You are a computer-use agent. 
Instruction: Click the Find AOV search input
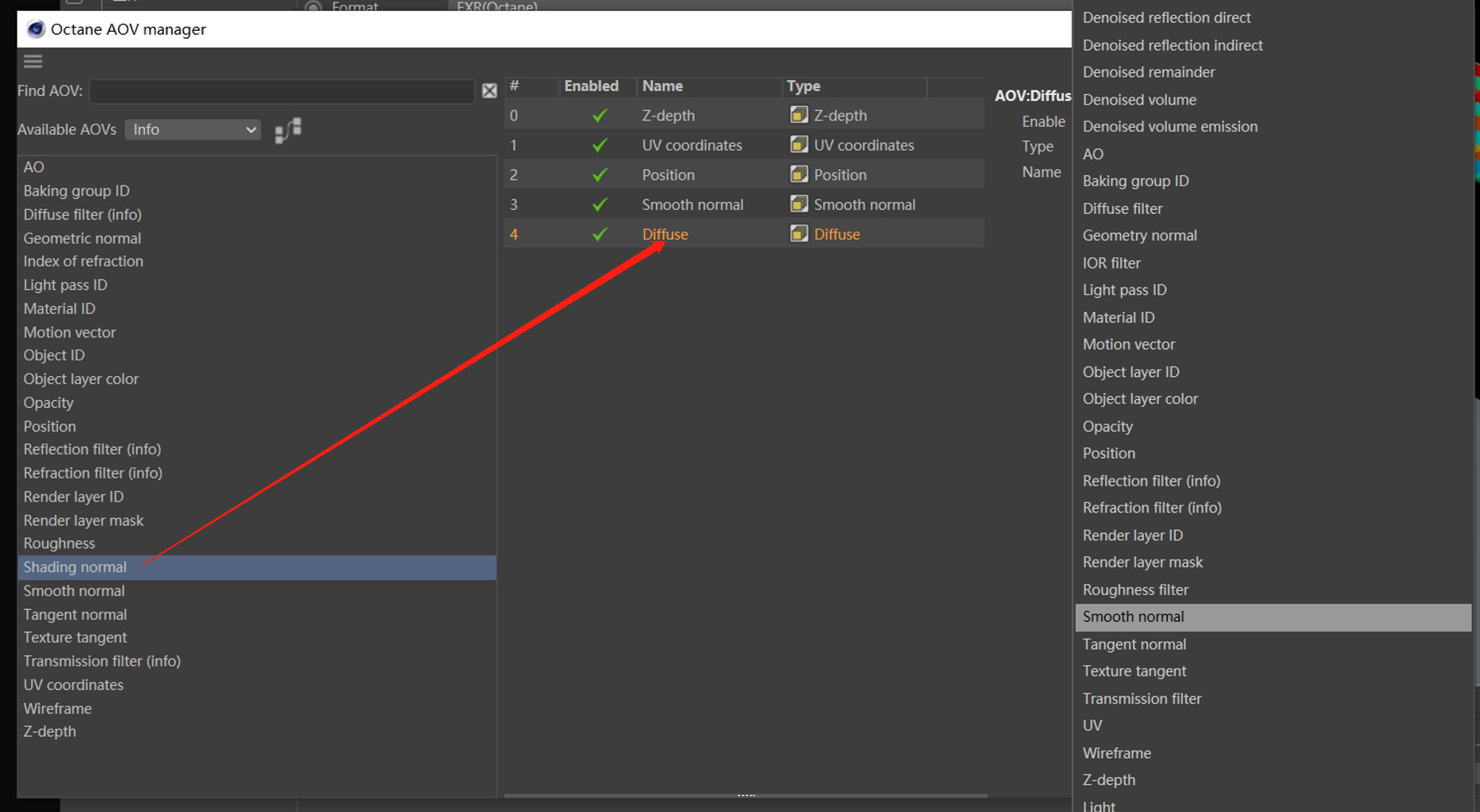click(282, 91)
